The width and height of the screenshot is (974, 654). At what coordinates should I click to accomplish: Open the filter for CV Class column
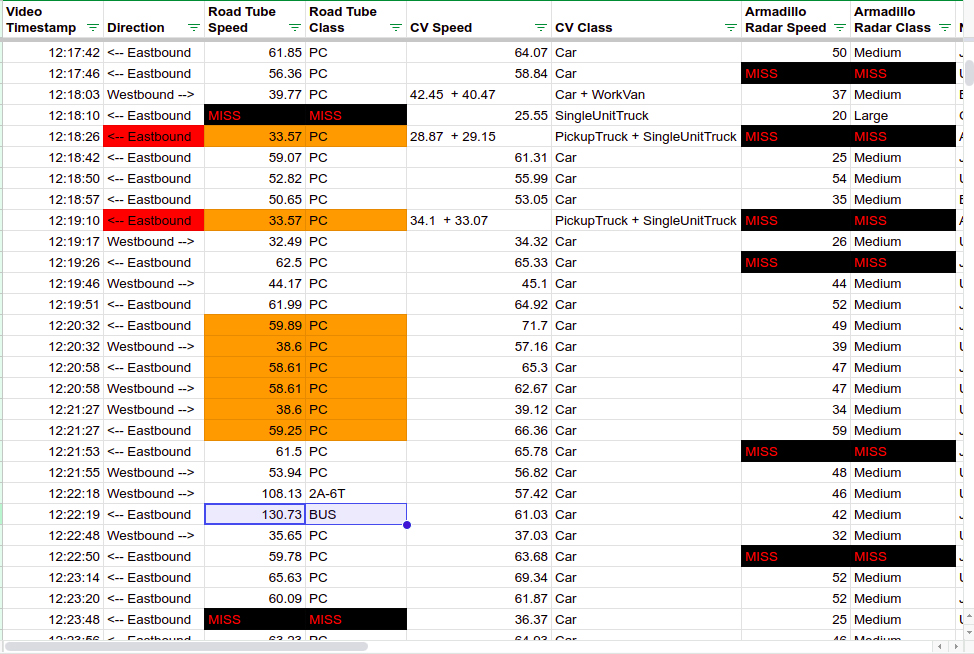pos(731,27)
